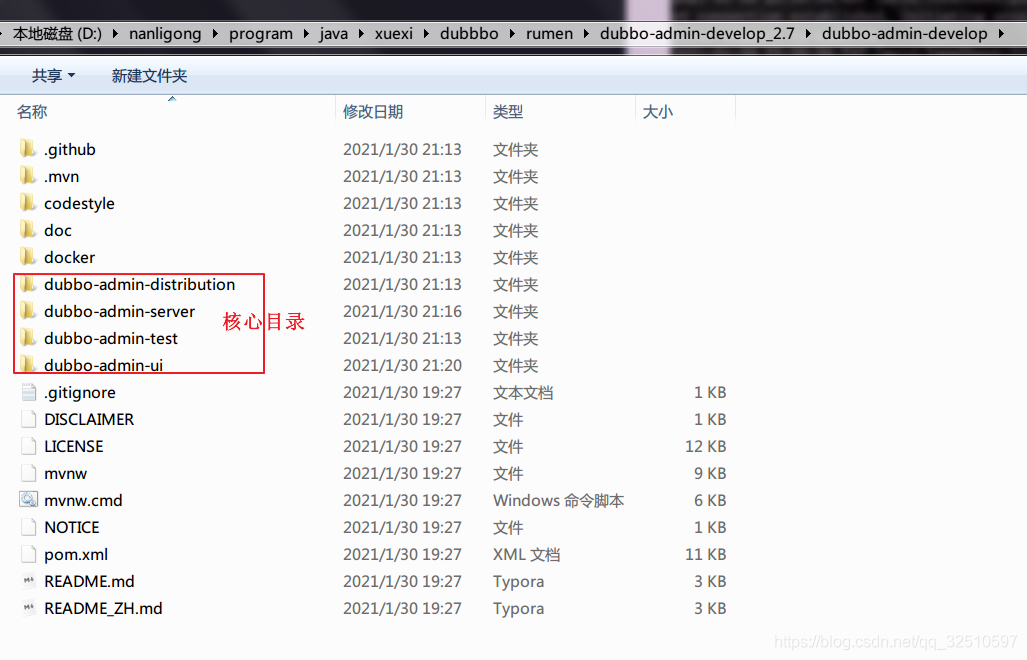Select the file name README_ZH.md

tap(103, 608)
